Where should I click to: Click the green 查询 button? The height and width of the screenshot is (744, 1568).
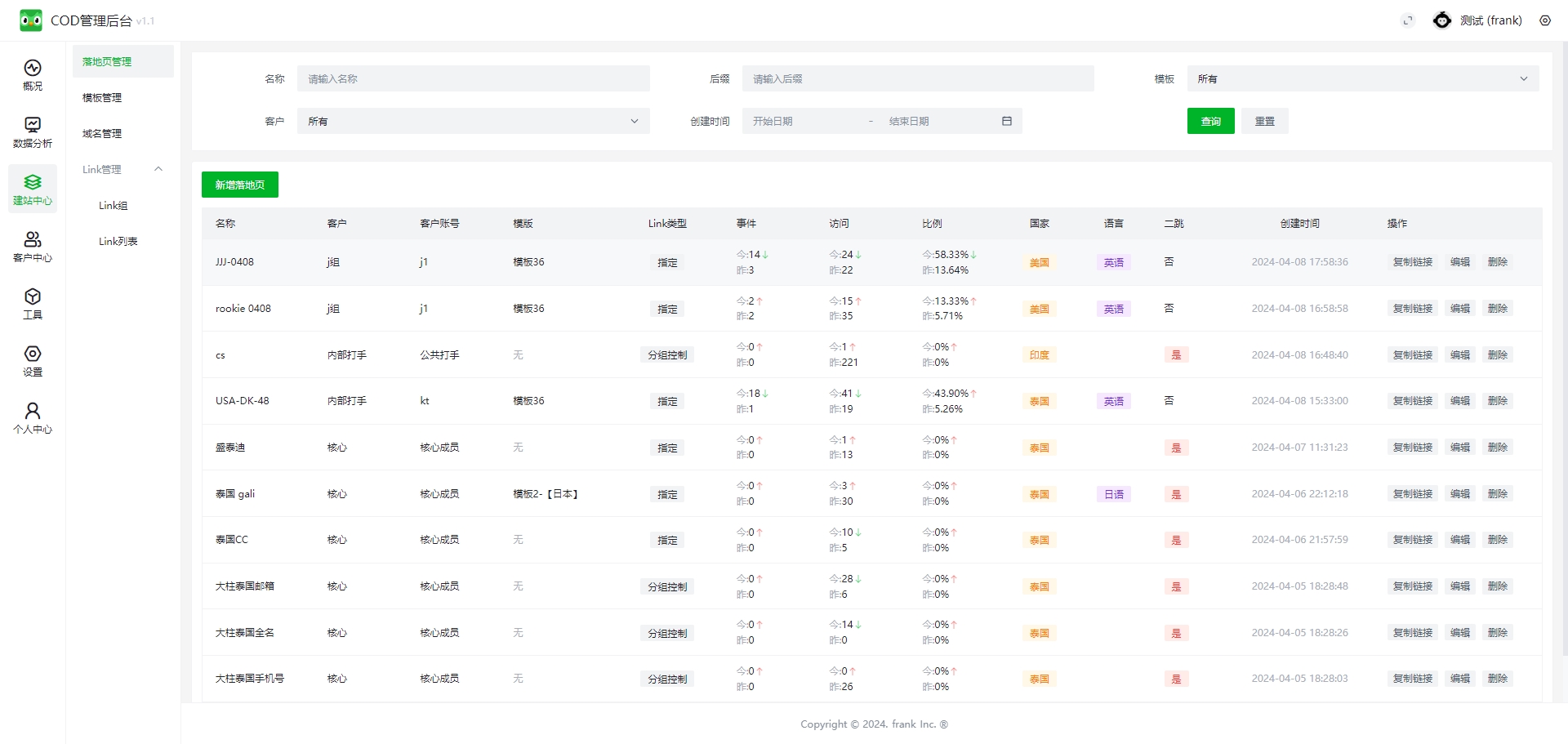point(1211,121)
